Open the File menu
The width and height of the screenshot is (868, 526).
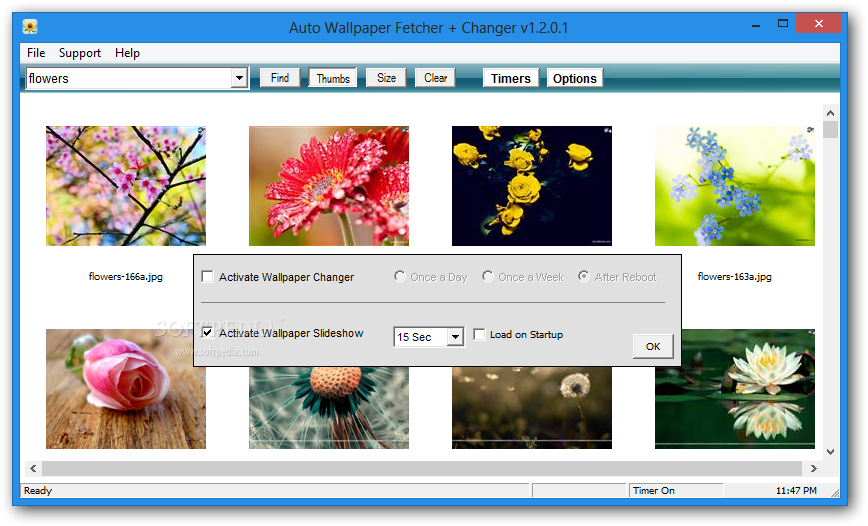tap(36, 53)
